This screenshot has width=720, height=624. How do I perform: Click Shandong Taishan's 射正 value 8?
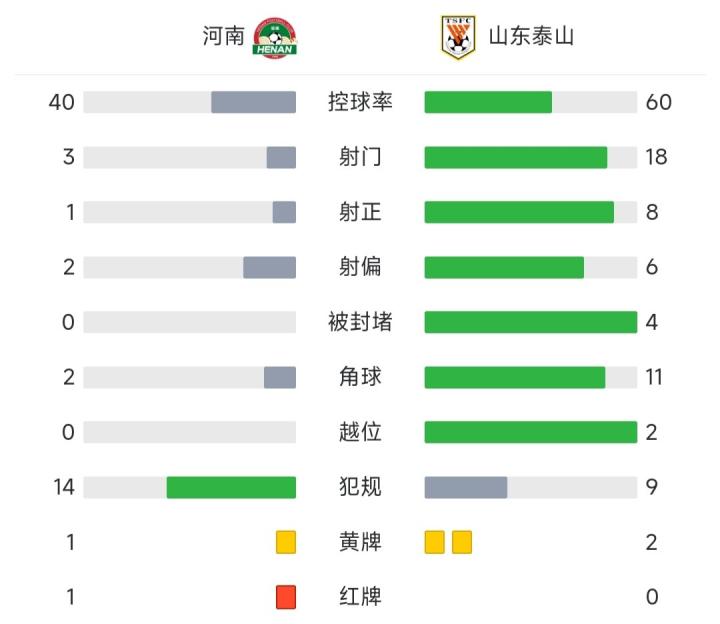coord(652,212)
